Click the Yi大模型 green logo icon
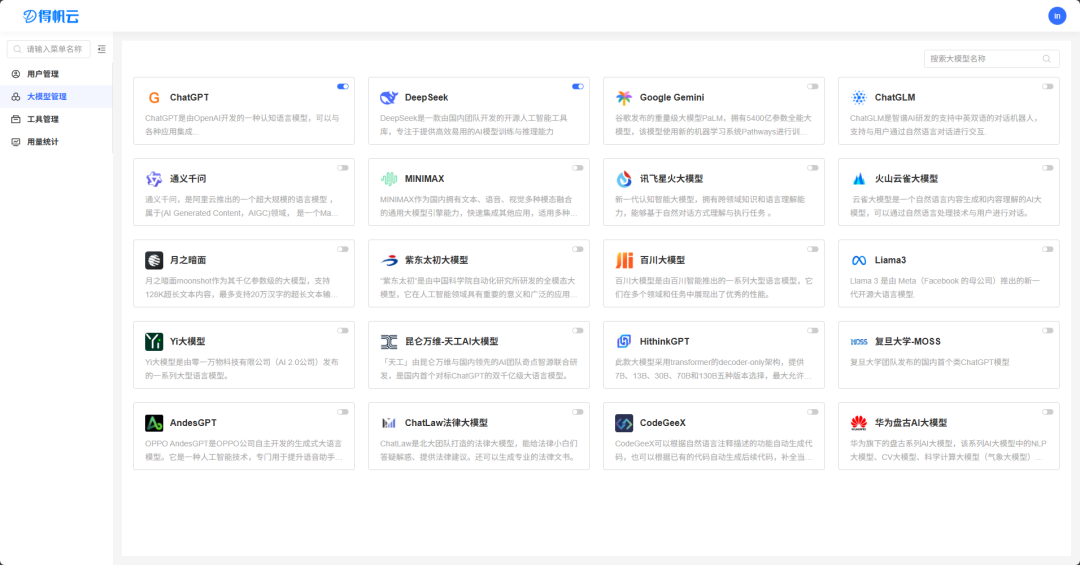The height and width of the screenshot is (565, 1080). 154,342
